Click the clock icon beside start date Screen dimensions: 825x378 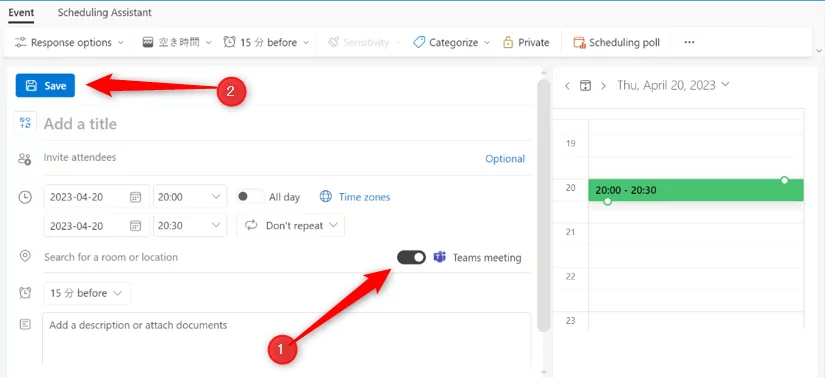click(x=25, y=197)
